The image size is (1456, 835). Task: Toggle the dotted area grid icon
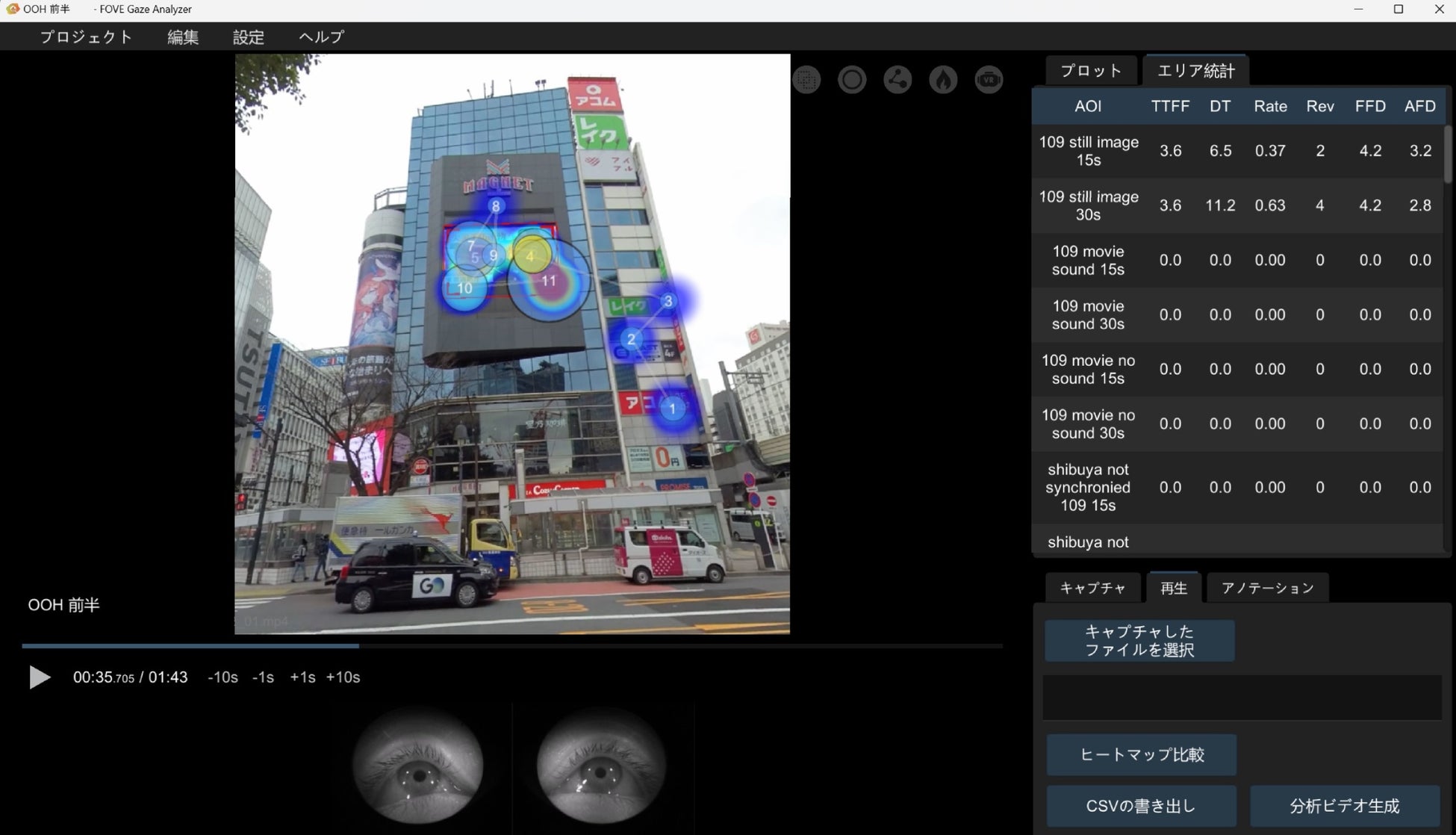(806, 80)
